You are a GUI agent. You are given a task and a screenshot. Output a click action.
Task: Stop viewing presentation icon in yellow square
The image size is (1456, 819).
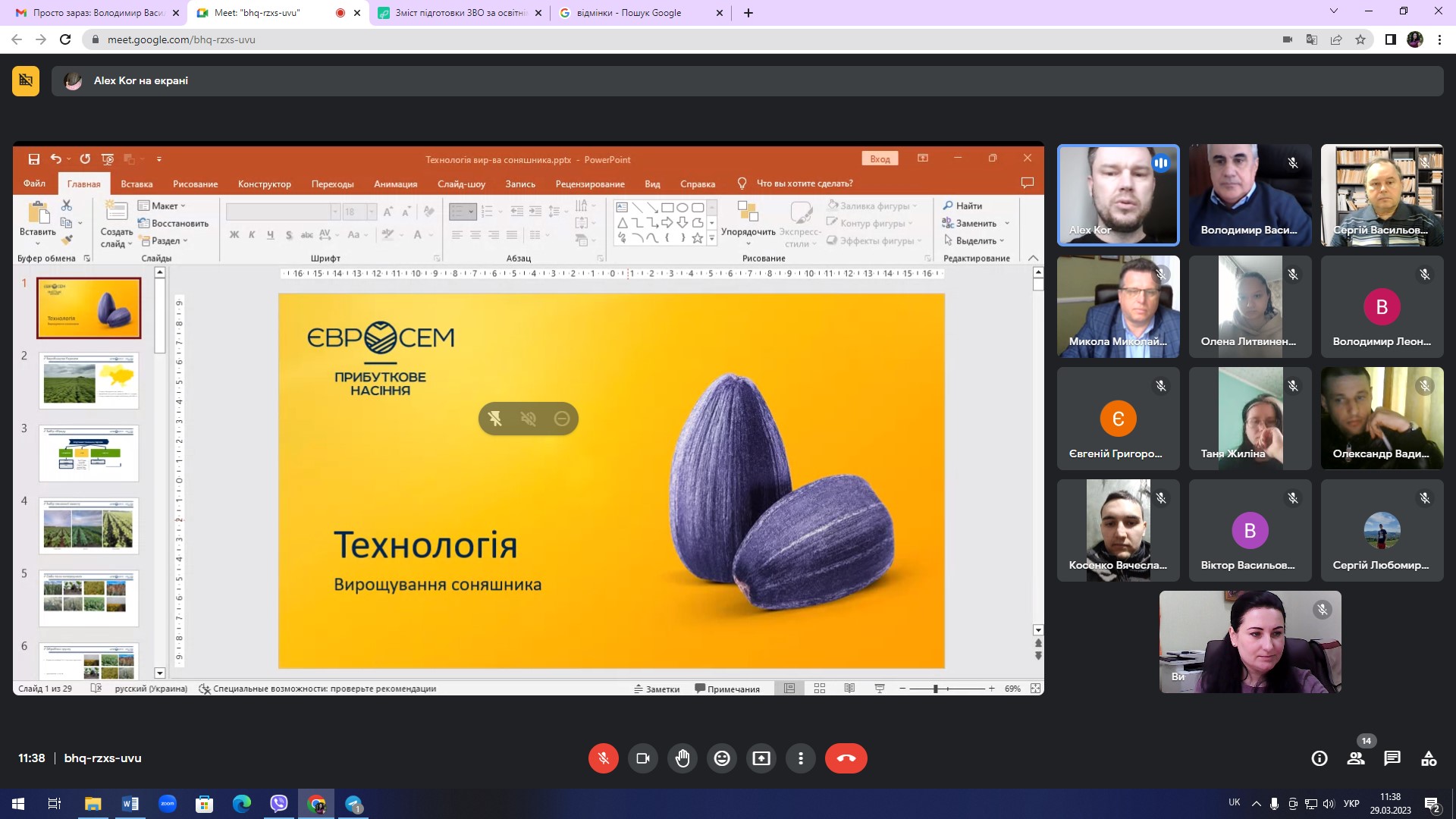(26, 80)
